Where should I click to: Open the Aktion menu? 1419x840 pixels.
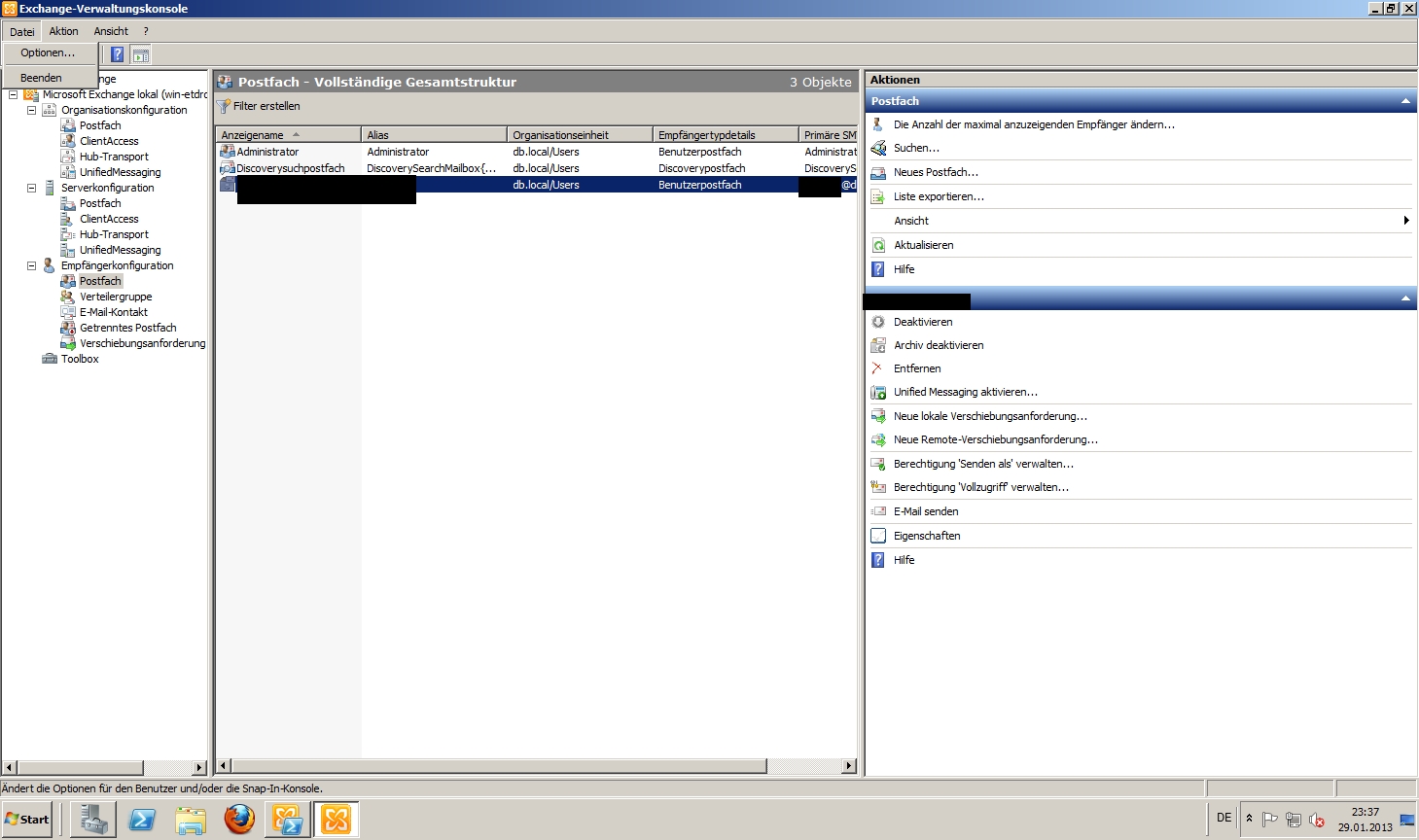[x=63, y=31]
